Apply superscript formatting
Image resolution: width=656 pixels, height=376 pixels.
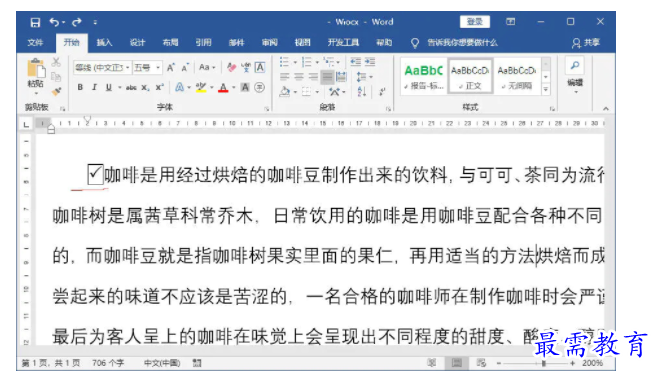point(159,87)
